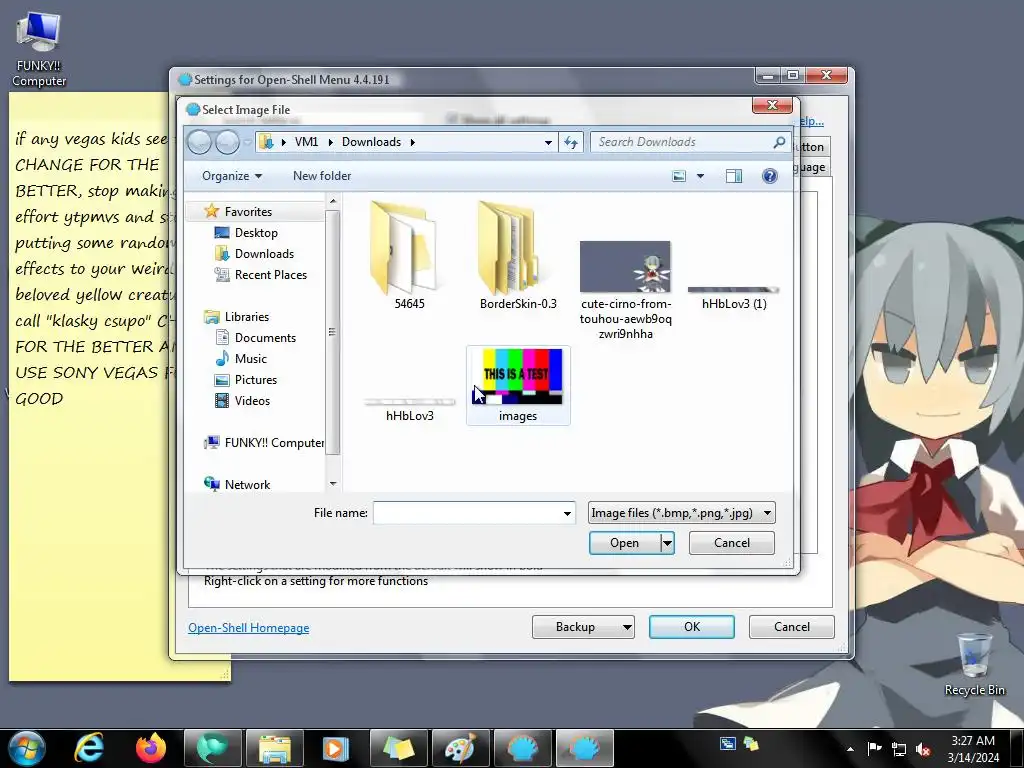Click the navigation pane scroll down arrow
Image resolution: width=1024 pixels, height=768 pixels.
coord(332,484)
